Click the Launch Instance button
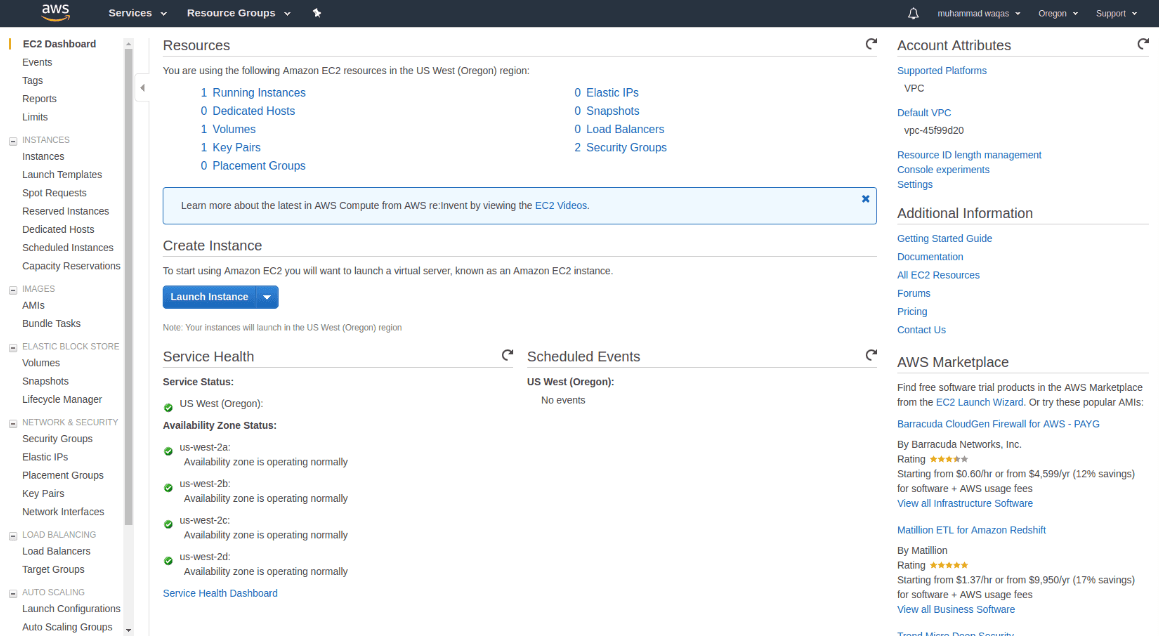Image resolution: width=1159 pixels, height=636 pixels. click(x=209, y=296)
